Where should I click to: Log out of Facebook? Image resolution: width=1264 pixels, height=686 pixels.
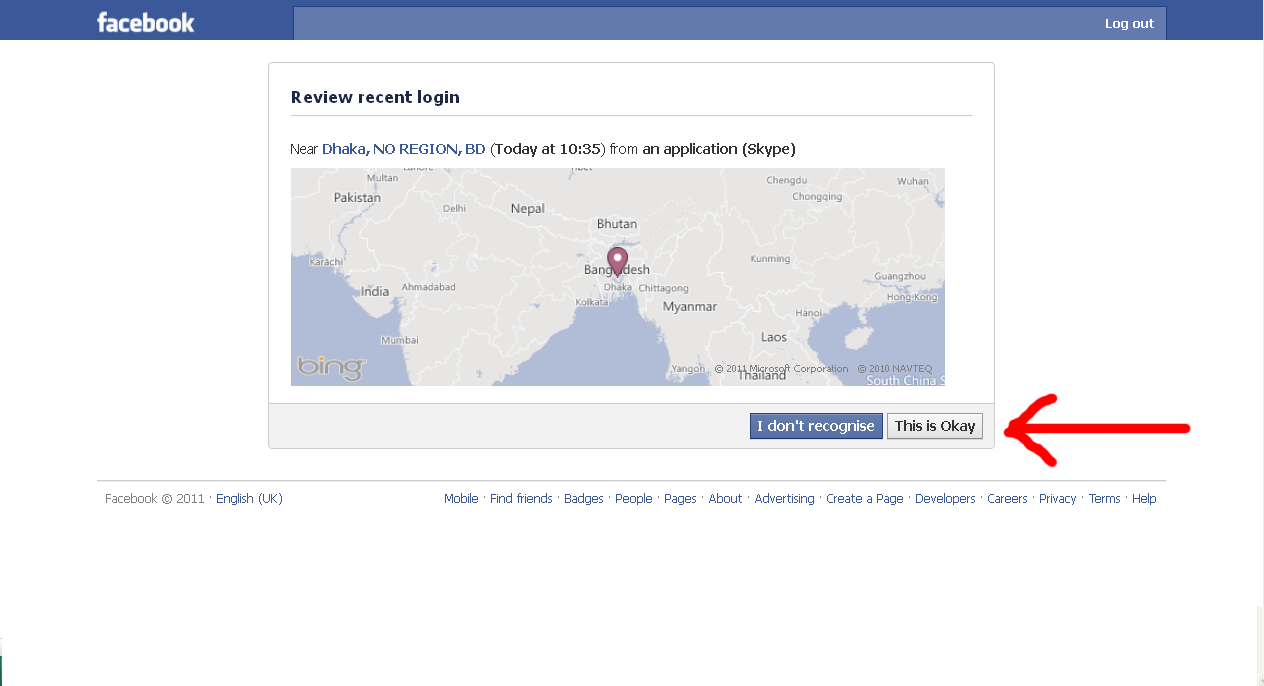[x=1129, y=23]
